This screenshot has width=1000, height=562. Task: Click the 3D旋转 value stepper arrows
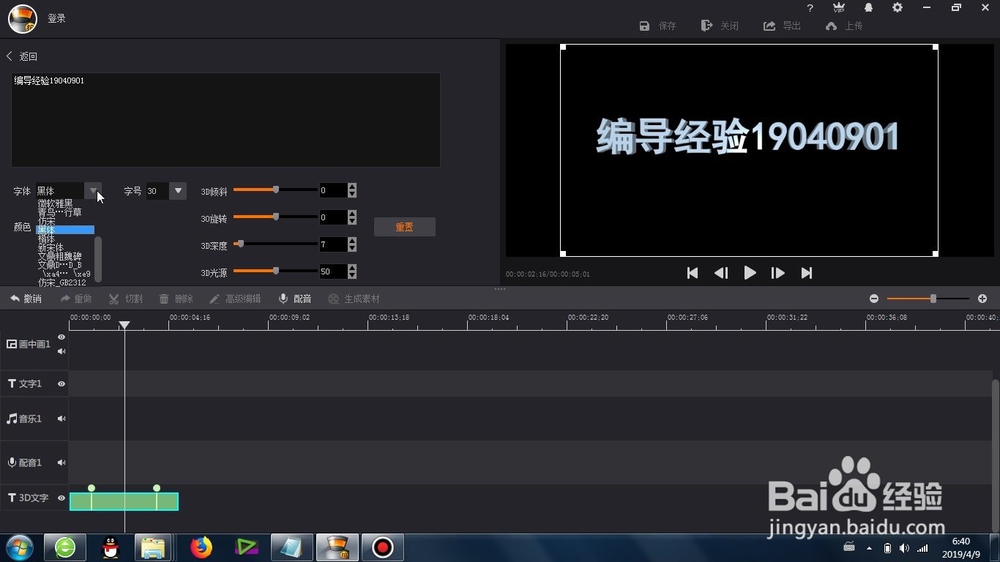click(x=352, y=218)
